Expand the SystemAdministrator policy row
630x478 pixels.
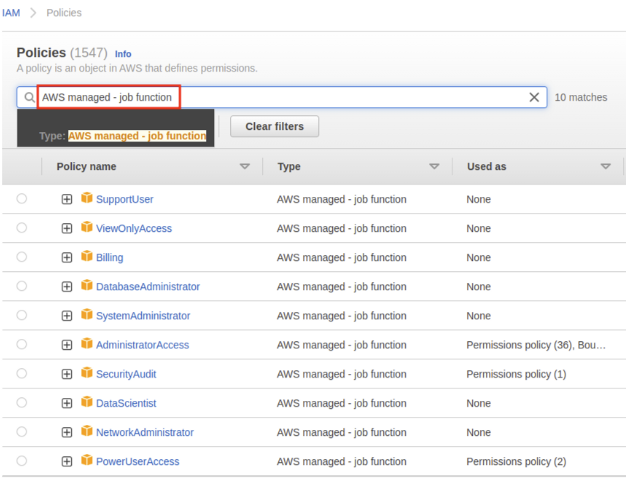tap(67, 316)
